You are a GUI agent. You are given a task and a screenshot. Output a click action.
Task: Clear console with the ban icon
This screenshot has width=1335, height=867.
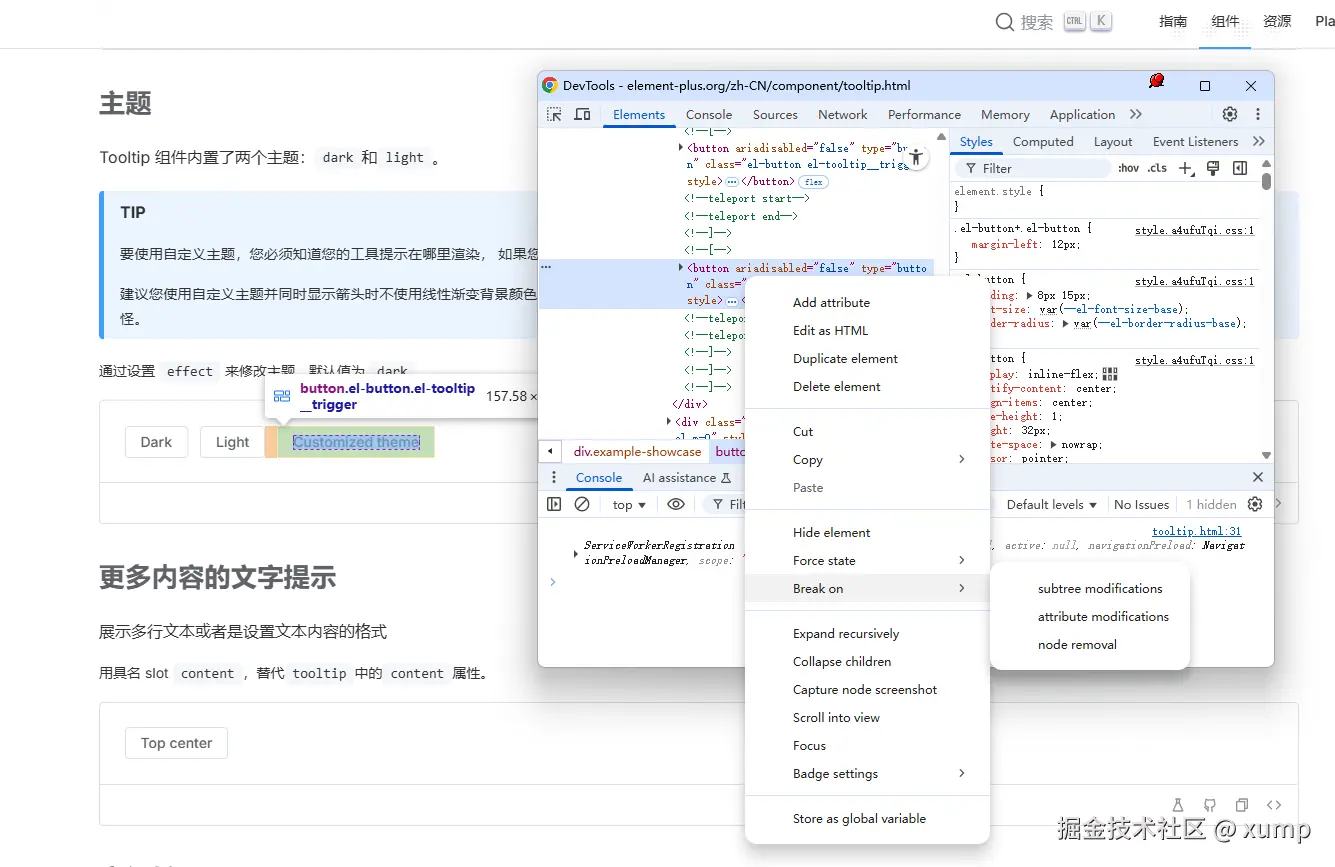[x=582, y=504]
